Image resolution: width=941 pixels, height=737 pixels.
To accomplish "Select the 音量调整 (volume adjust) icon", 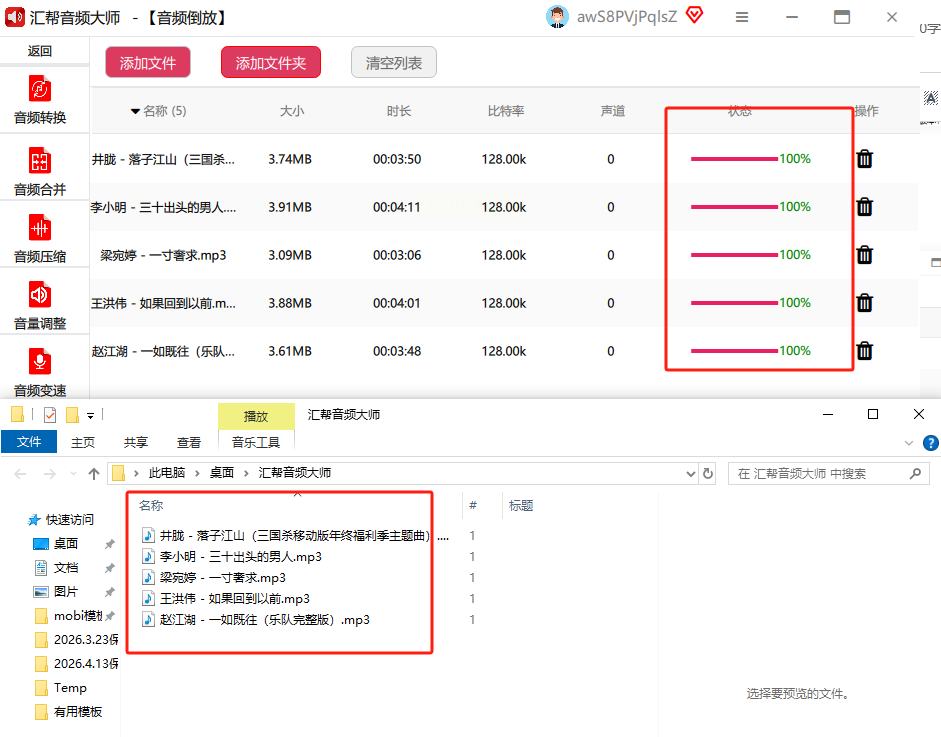I will [40, 305].
